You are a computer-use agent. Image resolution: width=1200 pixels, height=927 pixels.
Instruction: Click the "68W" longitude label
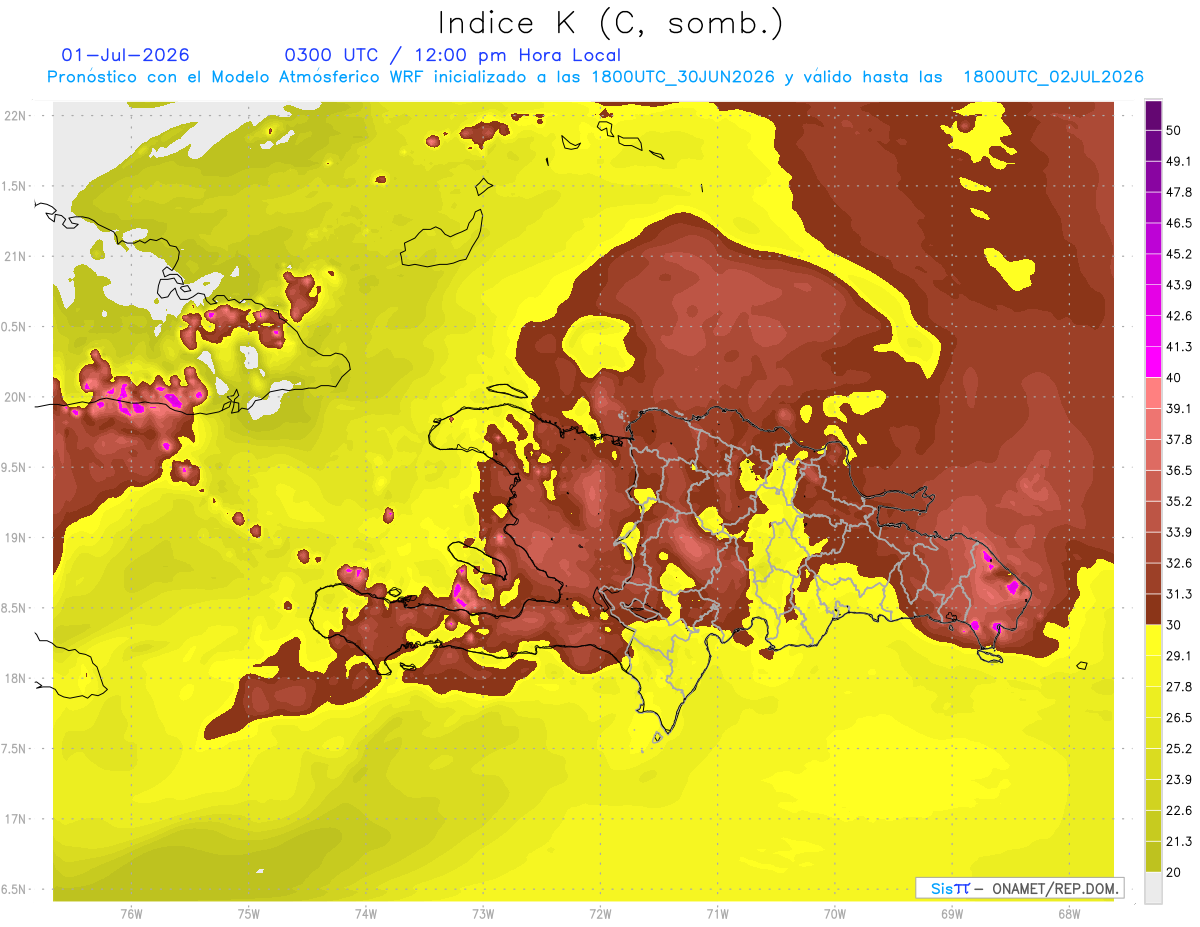point(1069,914)
